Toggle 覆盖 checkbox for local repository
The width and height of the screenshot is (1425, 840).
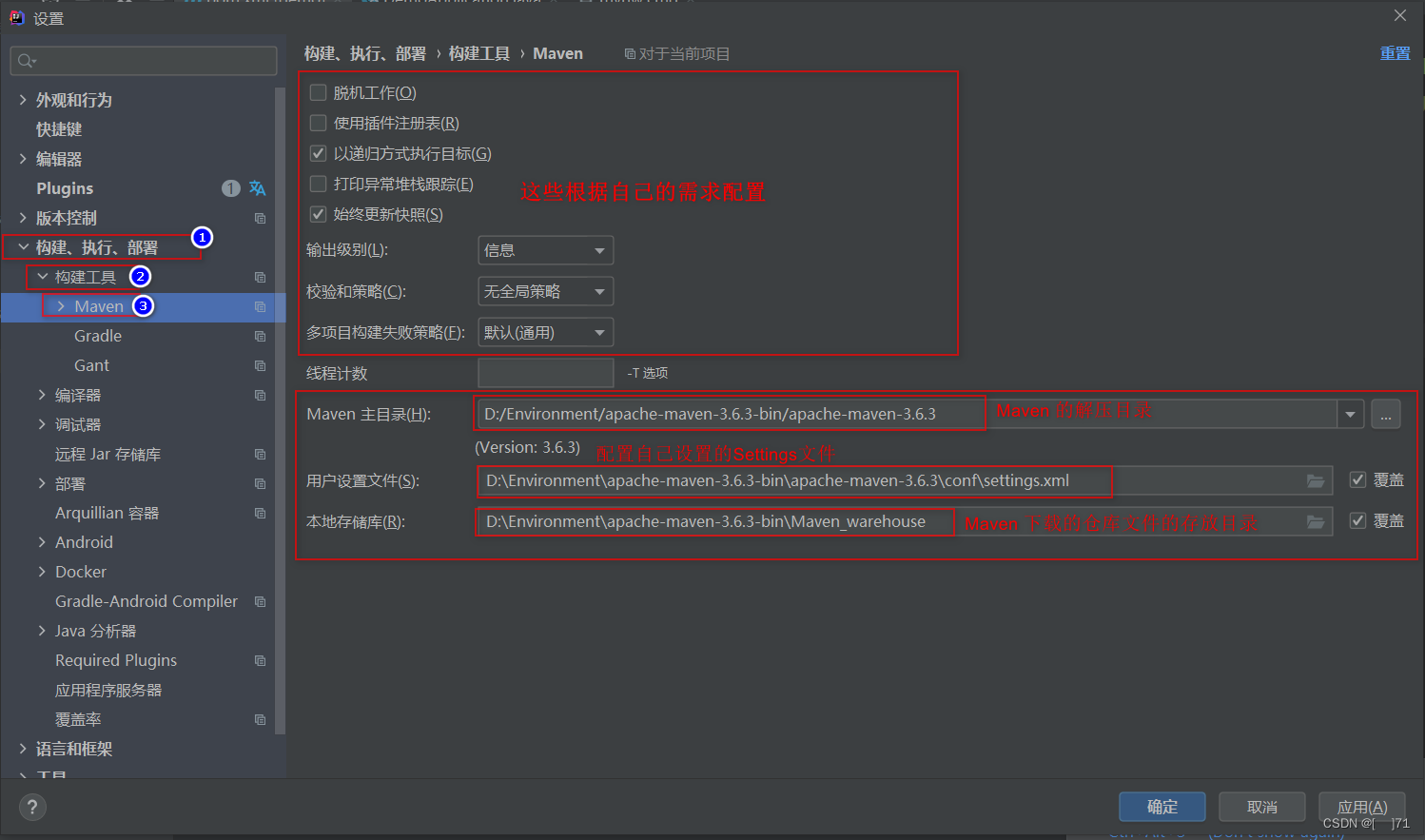(1358, 520)
